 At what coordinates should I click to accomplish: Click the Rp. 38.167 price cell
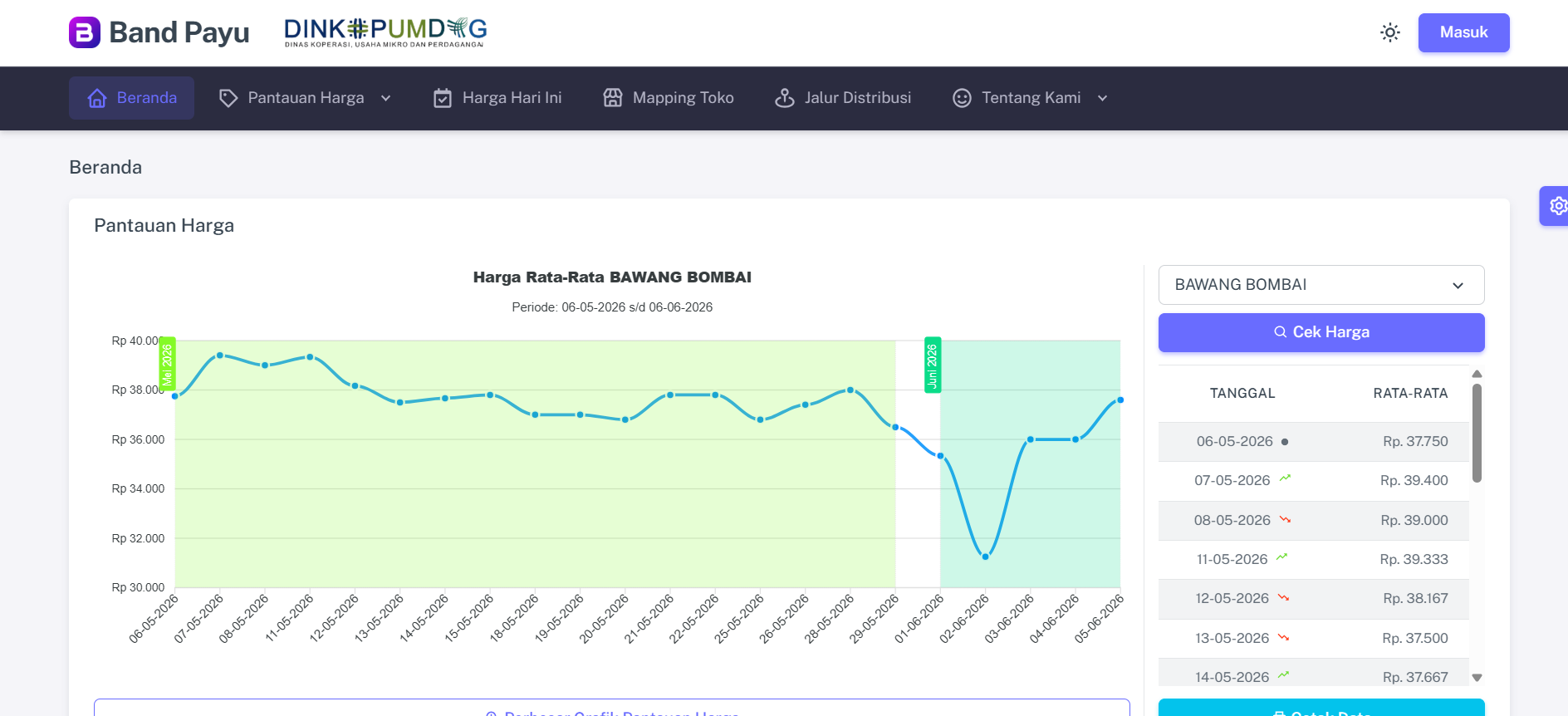1415,599
